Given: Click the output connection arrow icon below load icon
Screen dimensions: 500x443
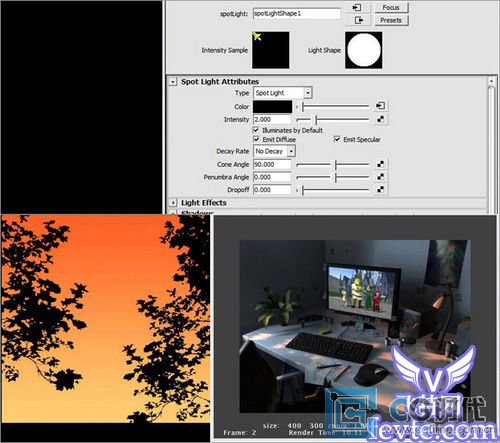Looking at the screenshot, I should tap(358, 20).
